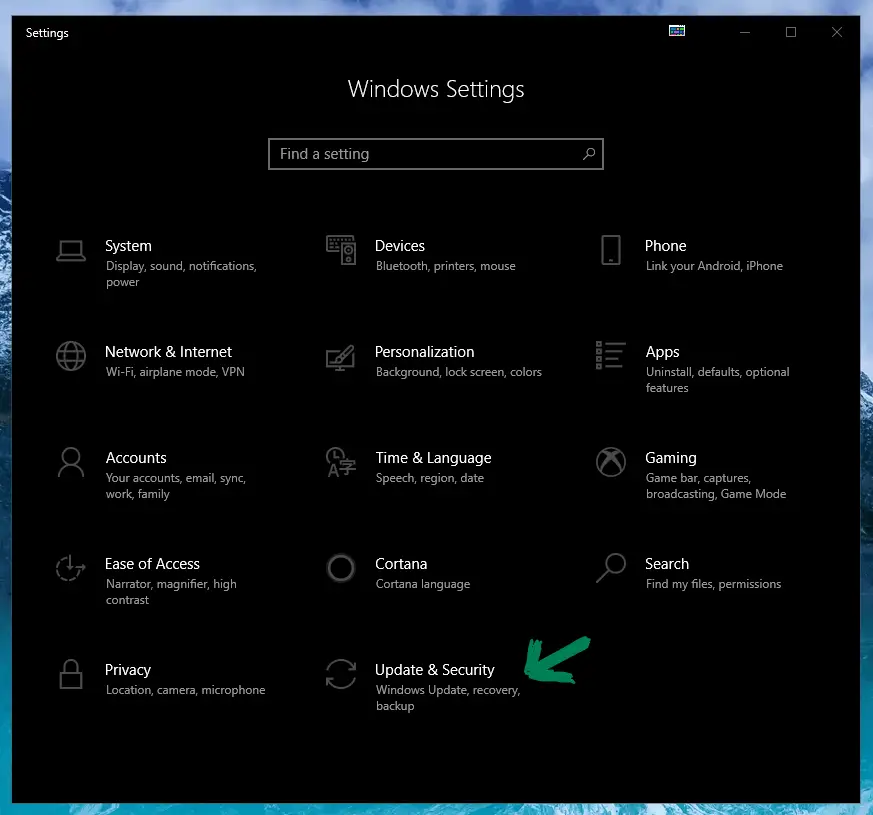Open Network & Internet heading
Viewport: 873px width, 815px height.
click(x=168, y=352)
